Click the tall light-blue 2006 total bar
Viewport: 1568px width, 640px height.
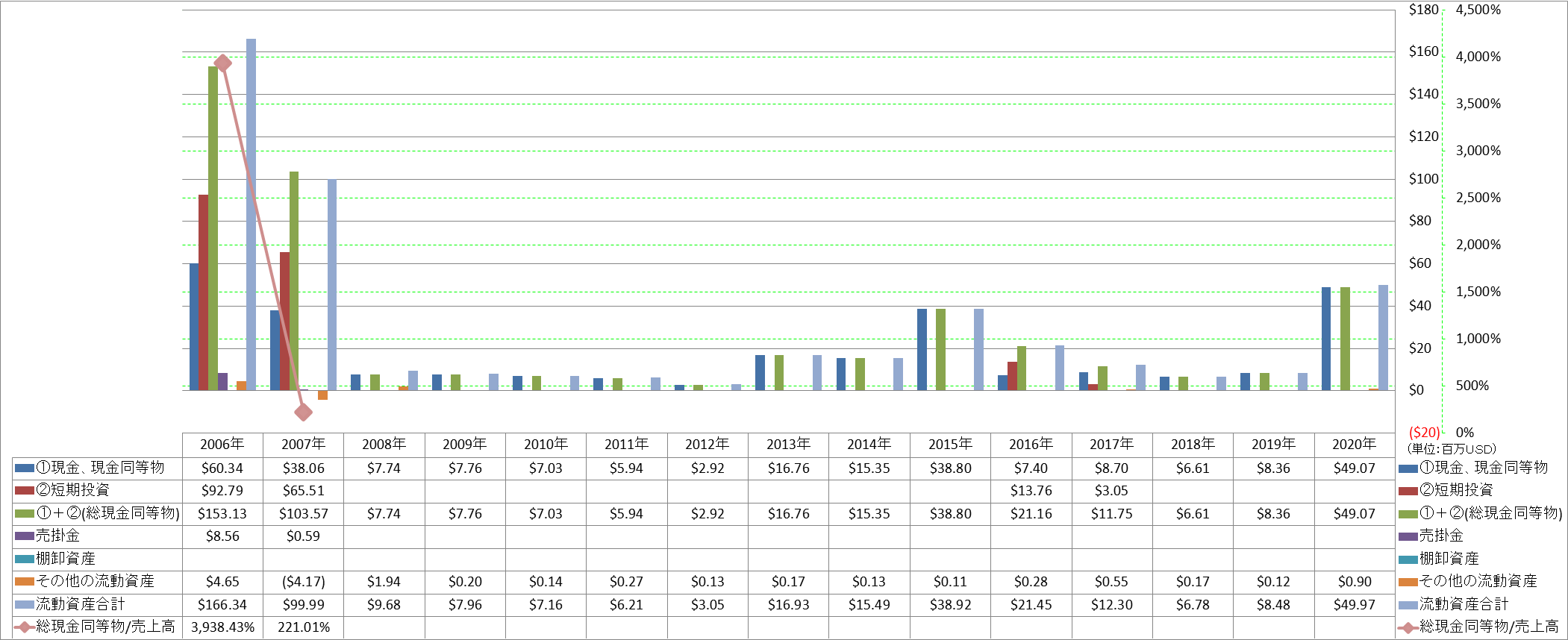[251, 214]
